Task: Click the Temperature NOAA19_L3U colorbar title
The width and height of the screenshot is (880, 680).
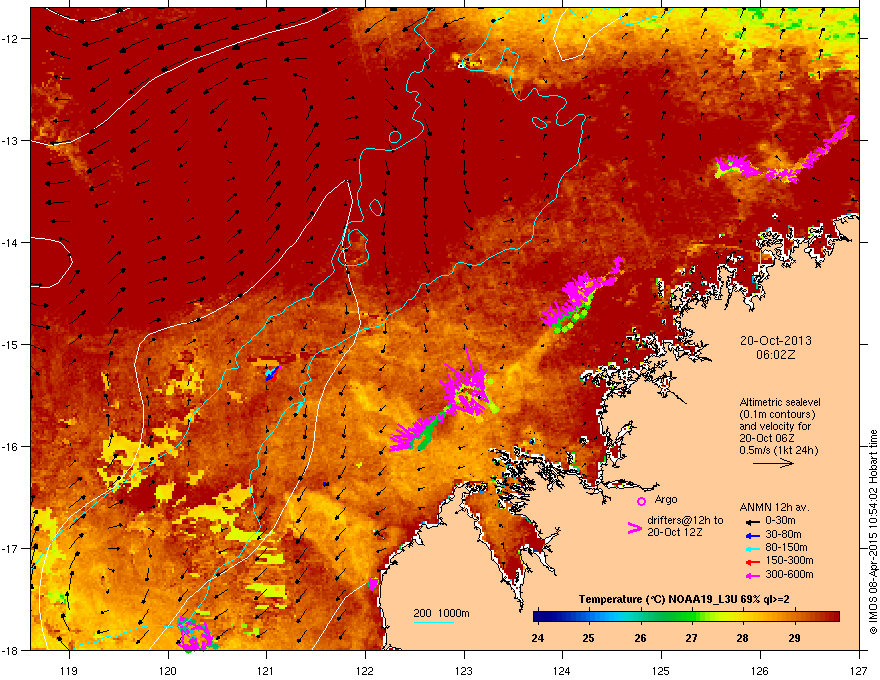Action: tap(684, 599)
